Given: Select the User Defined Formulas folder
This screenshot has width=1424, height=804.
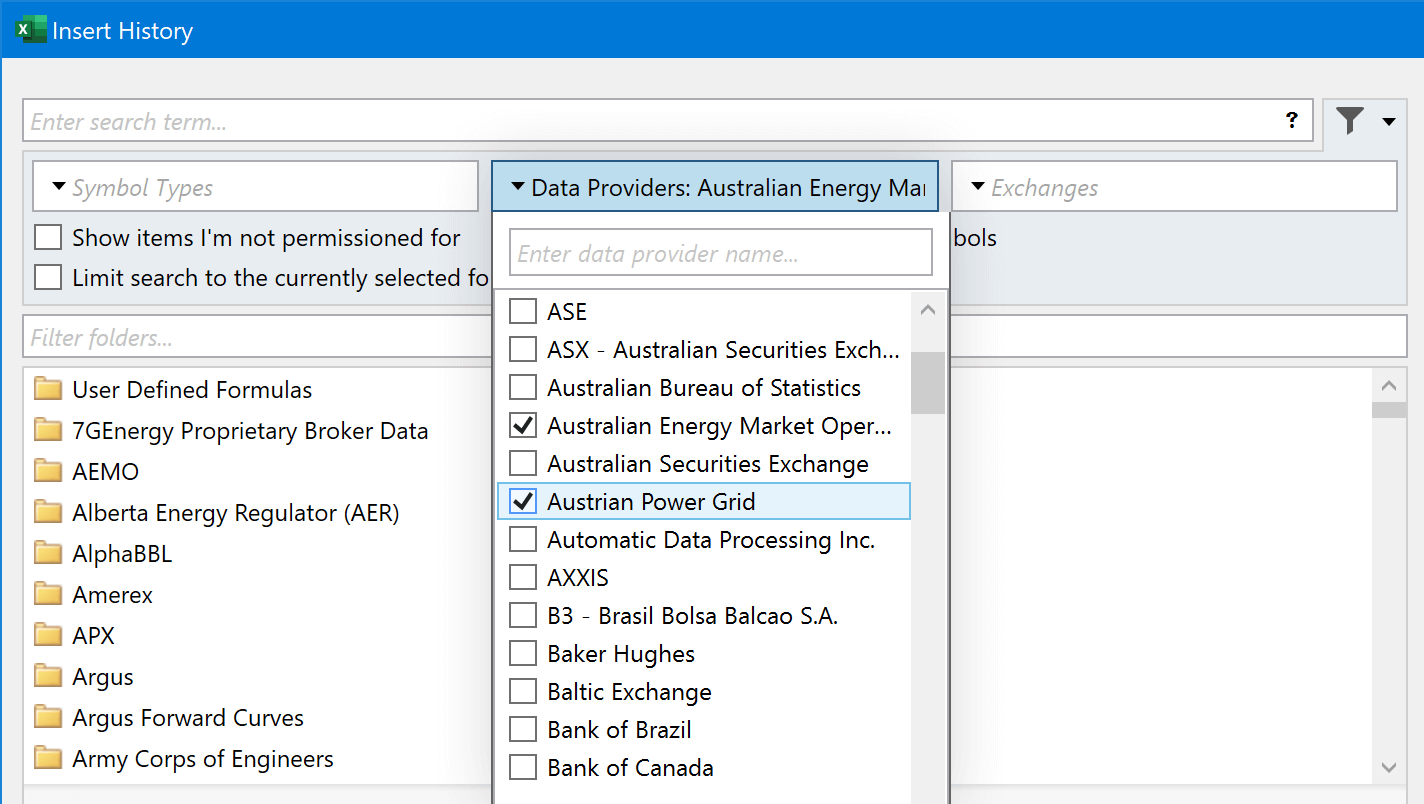Looking at the screenshot, I should pyautogui.click(x=192, y=390).
